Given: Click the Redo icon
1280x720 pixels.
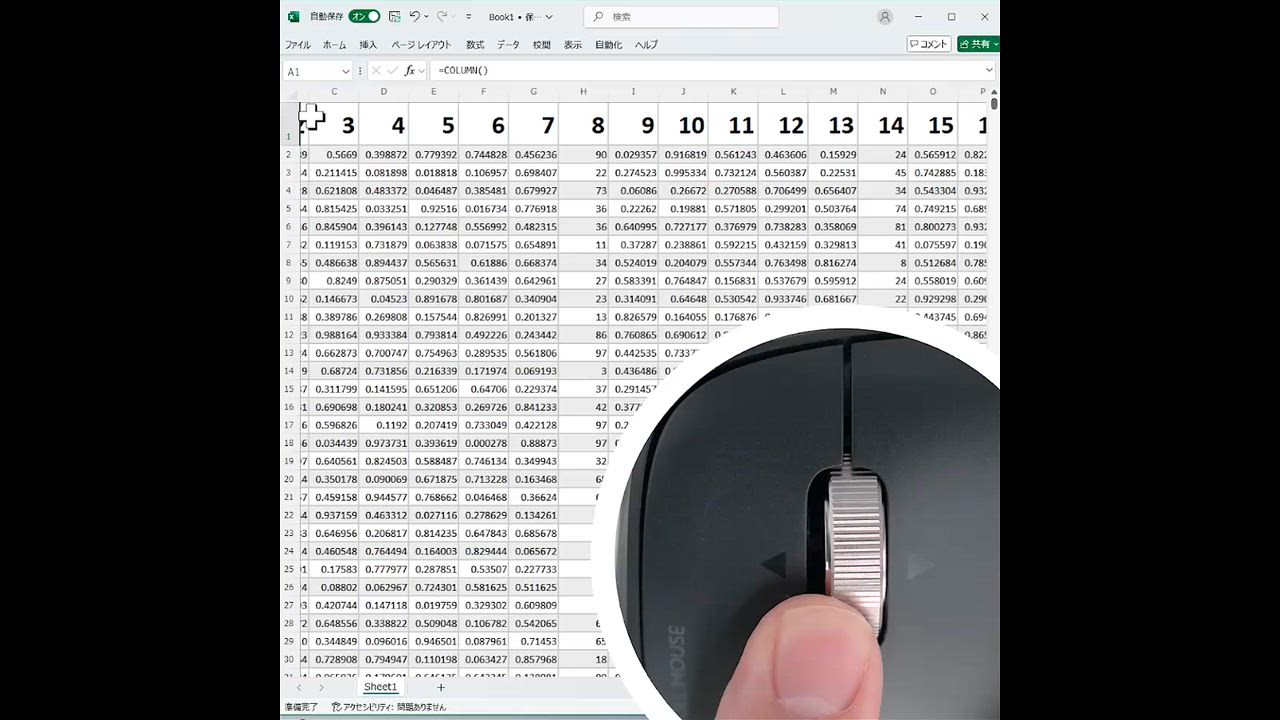Looking at the screenshot, I should click(x=441, y=17).
